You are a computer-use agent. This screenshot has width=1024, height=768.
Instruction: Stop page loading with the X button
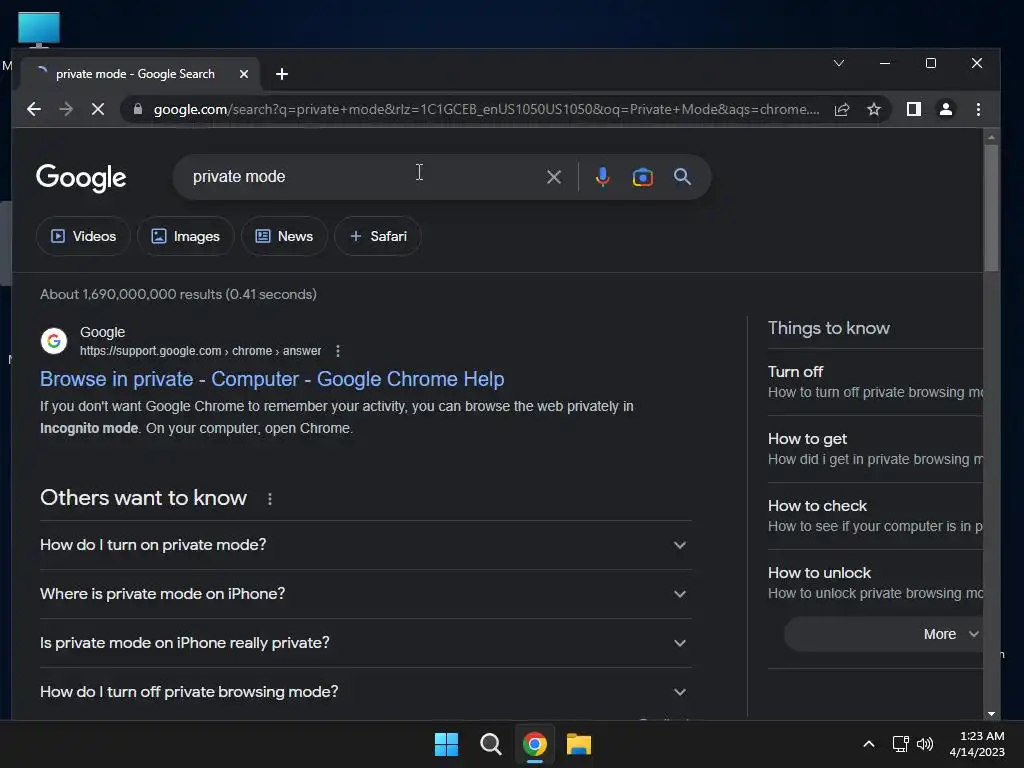[x=98, y=109]
